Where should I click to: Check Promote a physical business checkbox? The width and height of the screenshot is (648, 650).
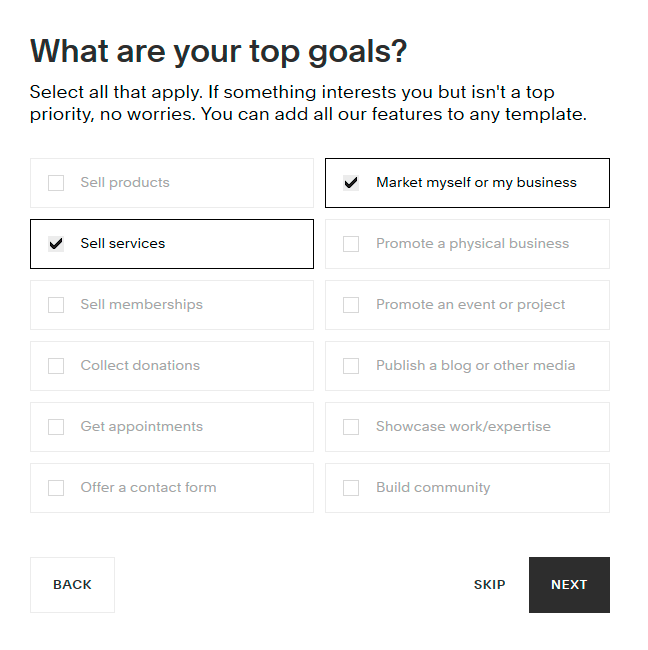tap(351, 244)
